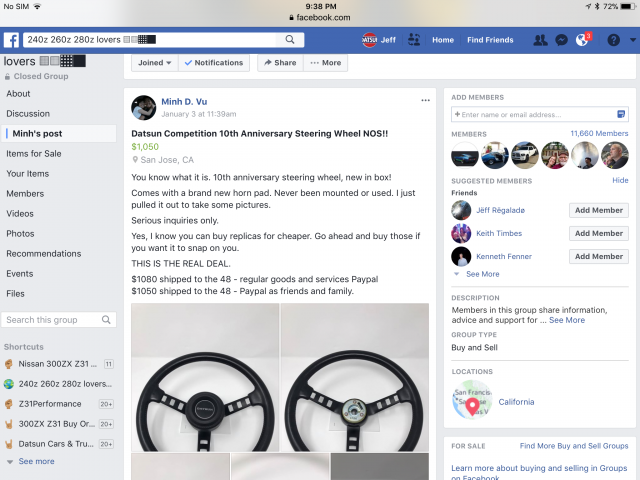Open the Help question mark icon
The image size is (640, 480).
[613, 40]
